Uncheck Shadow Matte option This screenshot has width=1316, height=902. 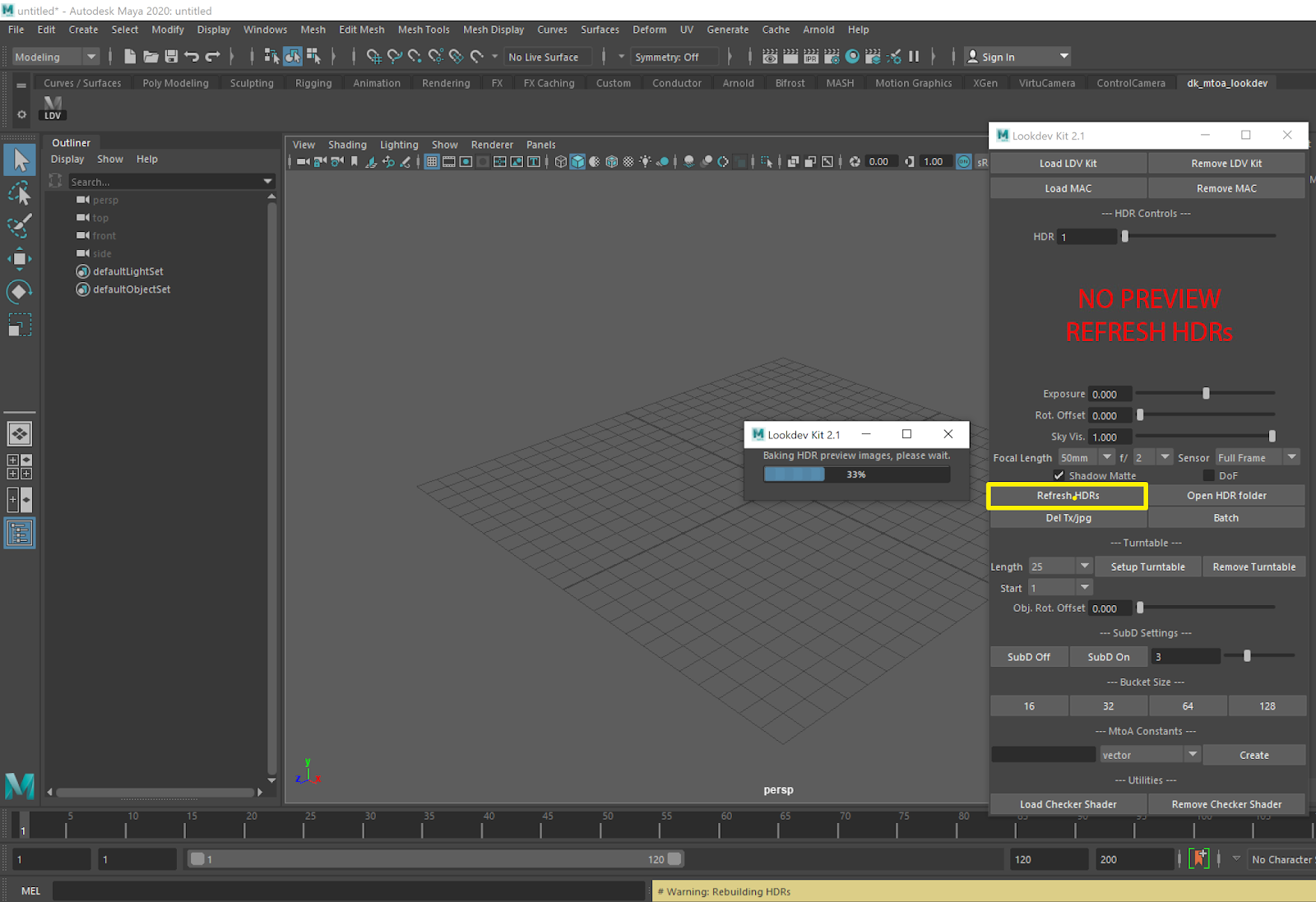pyautogui.click(x=1059, y=475)
